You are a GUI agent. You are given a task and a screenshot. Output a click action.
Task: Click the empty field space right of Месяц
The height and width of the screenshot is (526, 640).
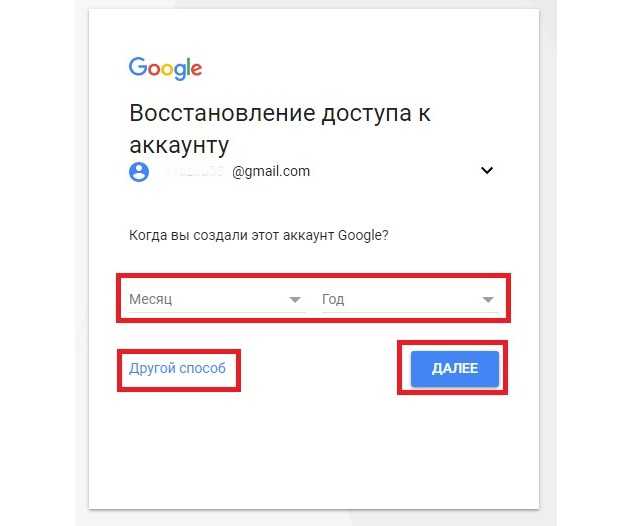click(230, 299)
